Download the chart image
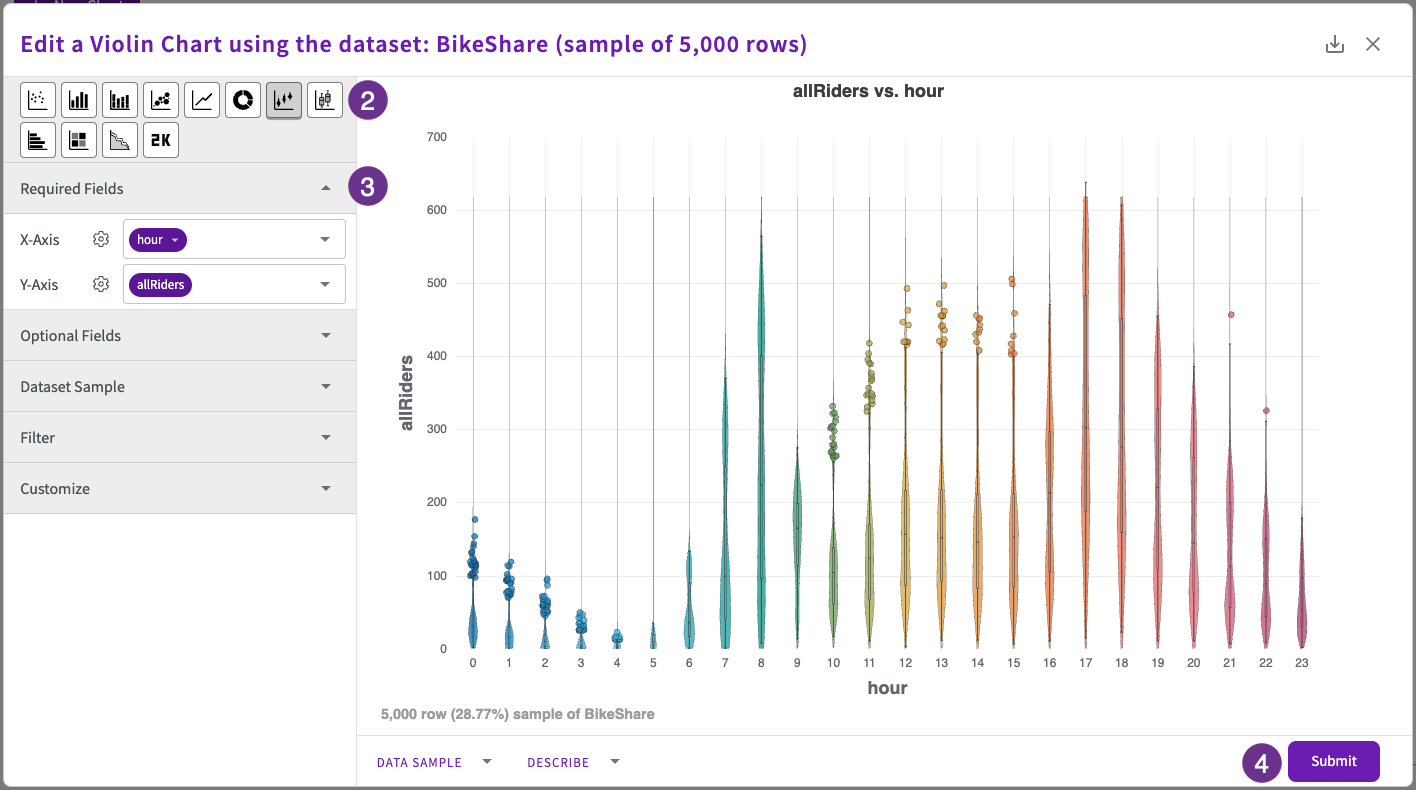The height and width of the screenshot is (790, 1416). (x=1334, y=44)
